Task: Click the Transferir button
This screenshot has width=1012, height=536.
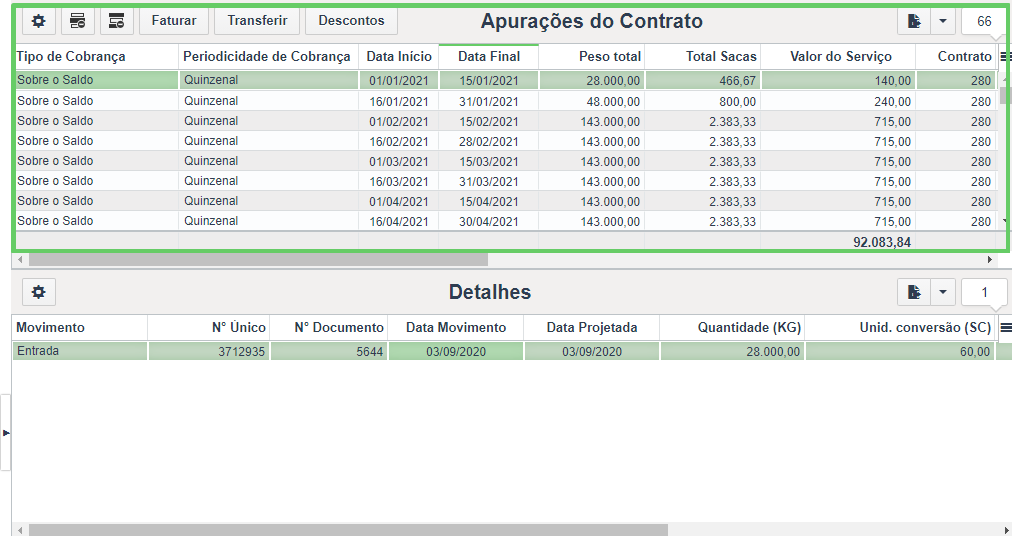Action: coord(257,21)
